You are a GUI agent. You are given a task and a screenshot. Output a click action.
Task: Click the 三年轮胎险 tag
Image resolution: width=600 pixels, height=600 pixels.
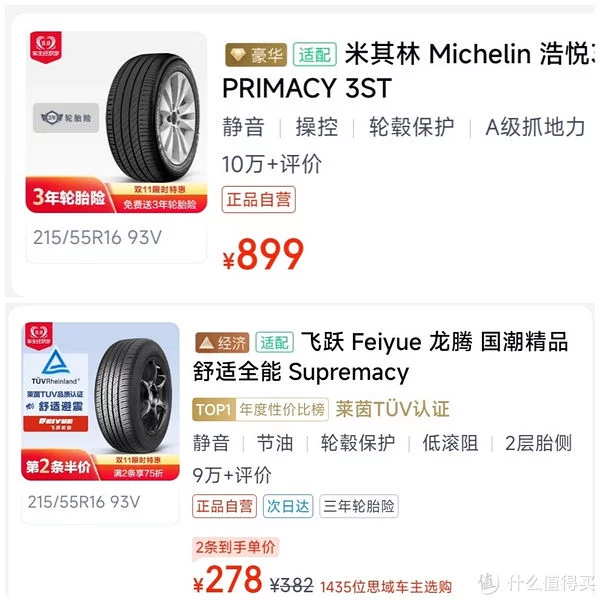pos(359,506)
